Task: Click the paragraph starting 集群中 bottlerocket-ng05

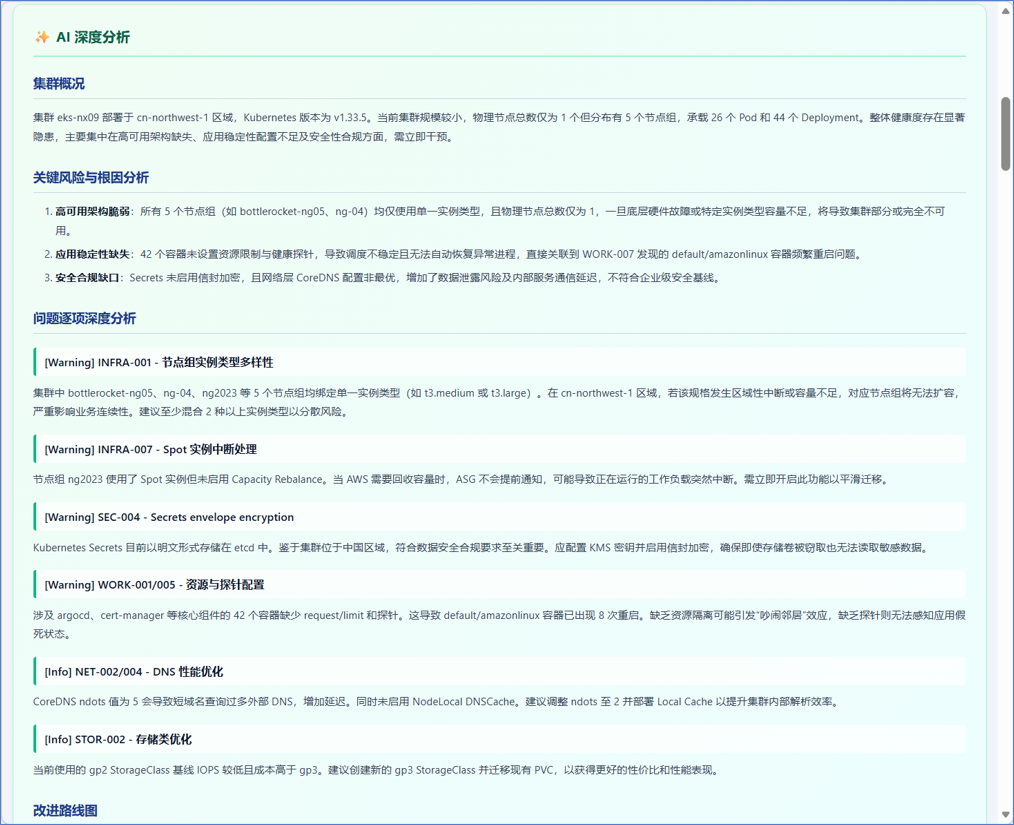Action: (499, 402)
